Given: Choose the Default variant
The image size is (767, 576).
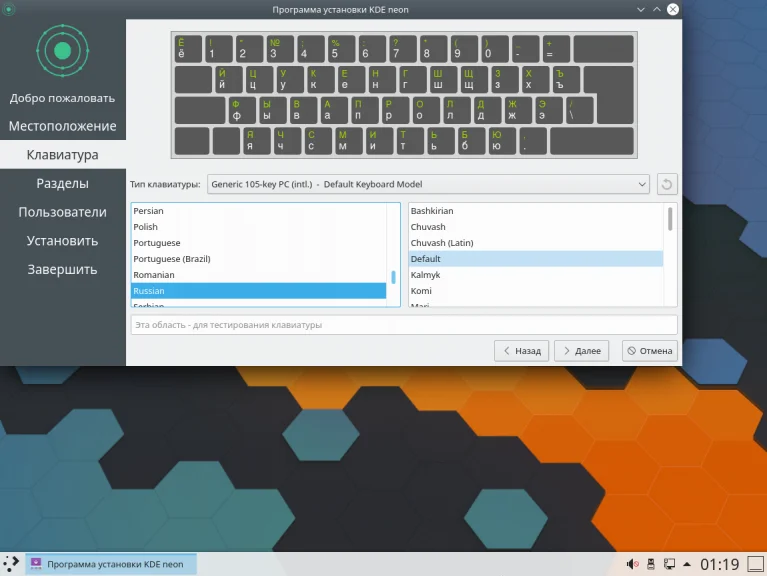Looking at the screenshot, I should pos(536,259).
